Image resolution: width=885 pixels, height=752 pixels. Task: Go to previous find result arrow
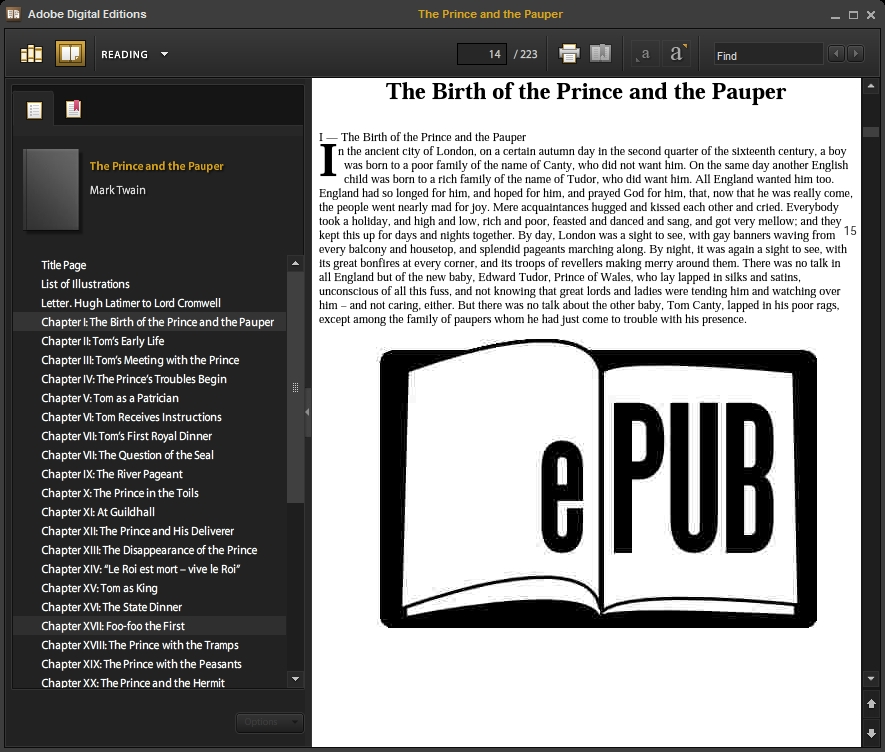836,54
